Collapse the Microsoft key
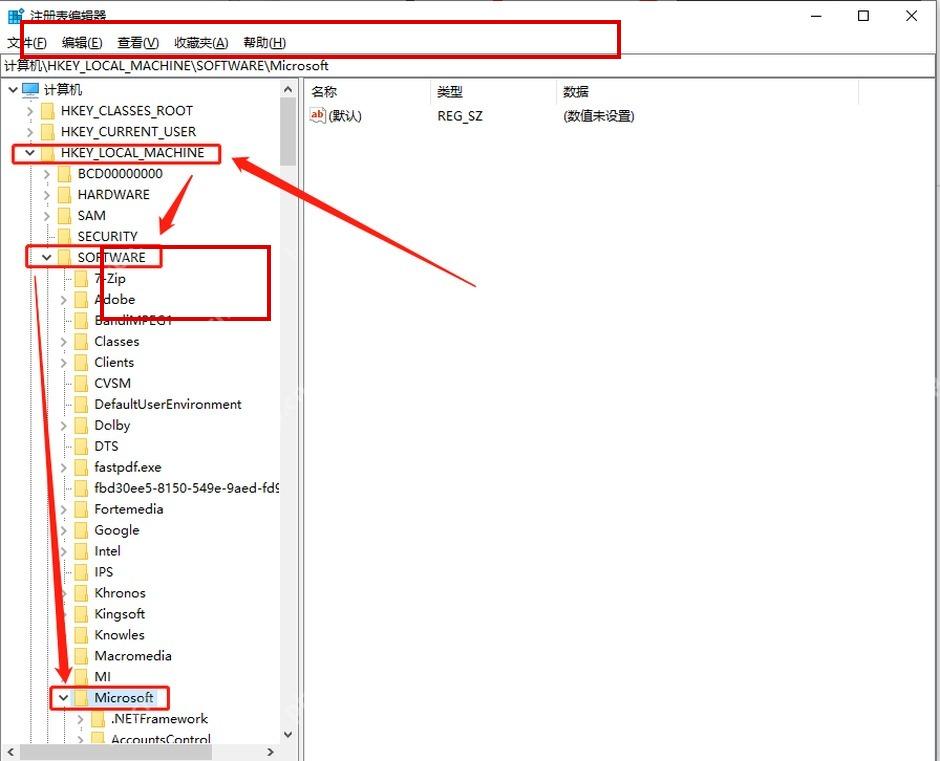The width and height of the screenshot is (940, 761). point(63,698)
